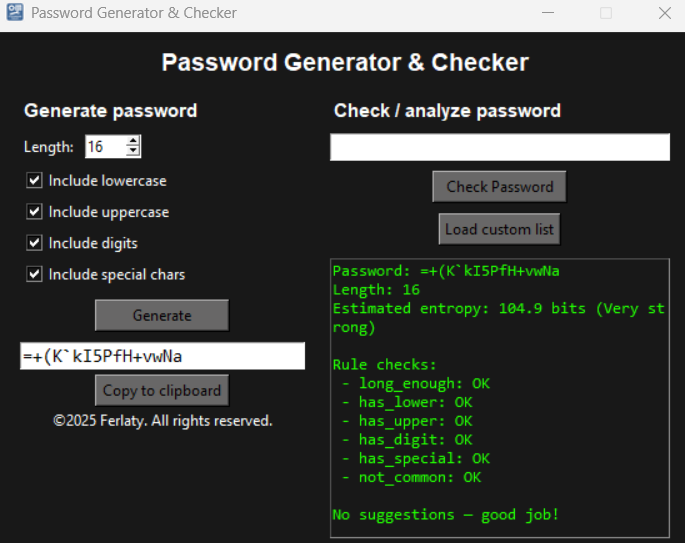Screen dimensions: 685x543
Task: Click Copy to clipboard button
Action: click(162, 390)
